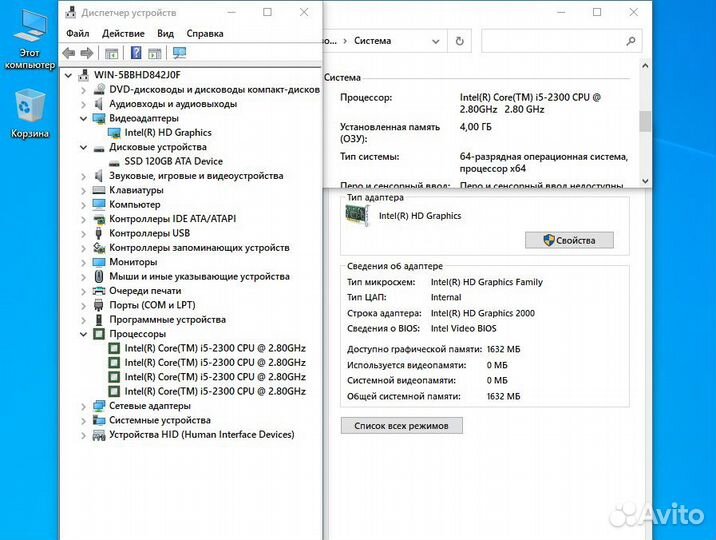Scan for hardware changes monitor icon
This screenshot has height=540, width=716.
coord(179,53)
